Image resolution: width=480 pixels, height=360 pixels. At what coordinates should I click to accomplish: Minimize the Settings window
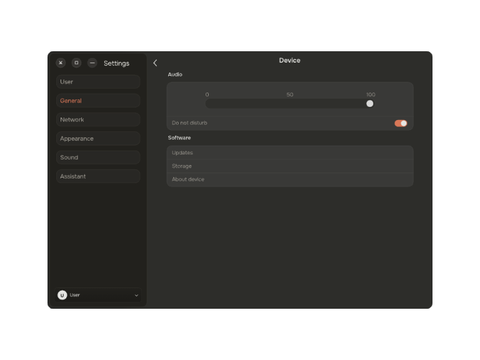92,63
